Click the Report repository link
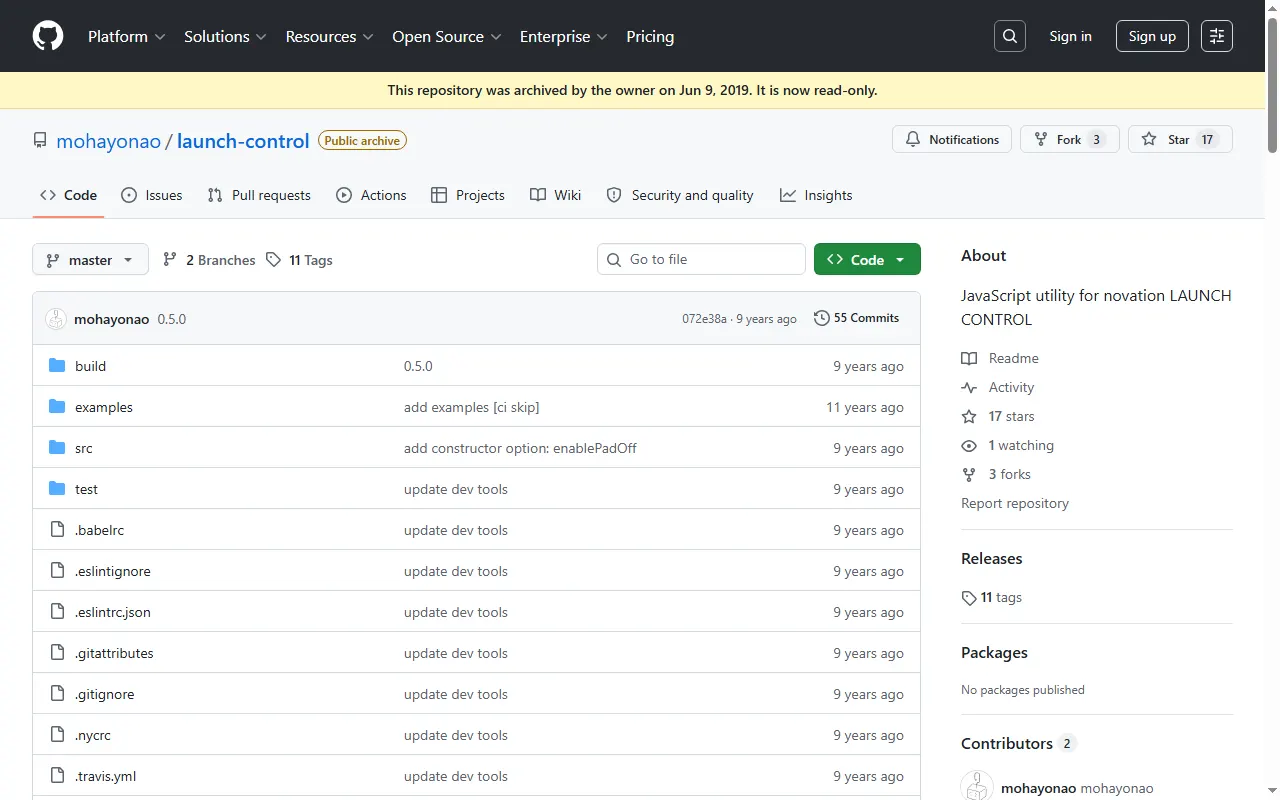This screenshot has height=800, width=1280. pyautogui.click(x=1015, y=503)
